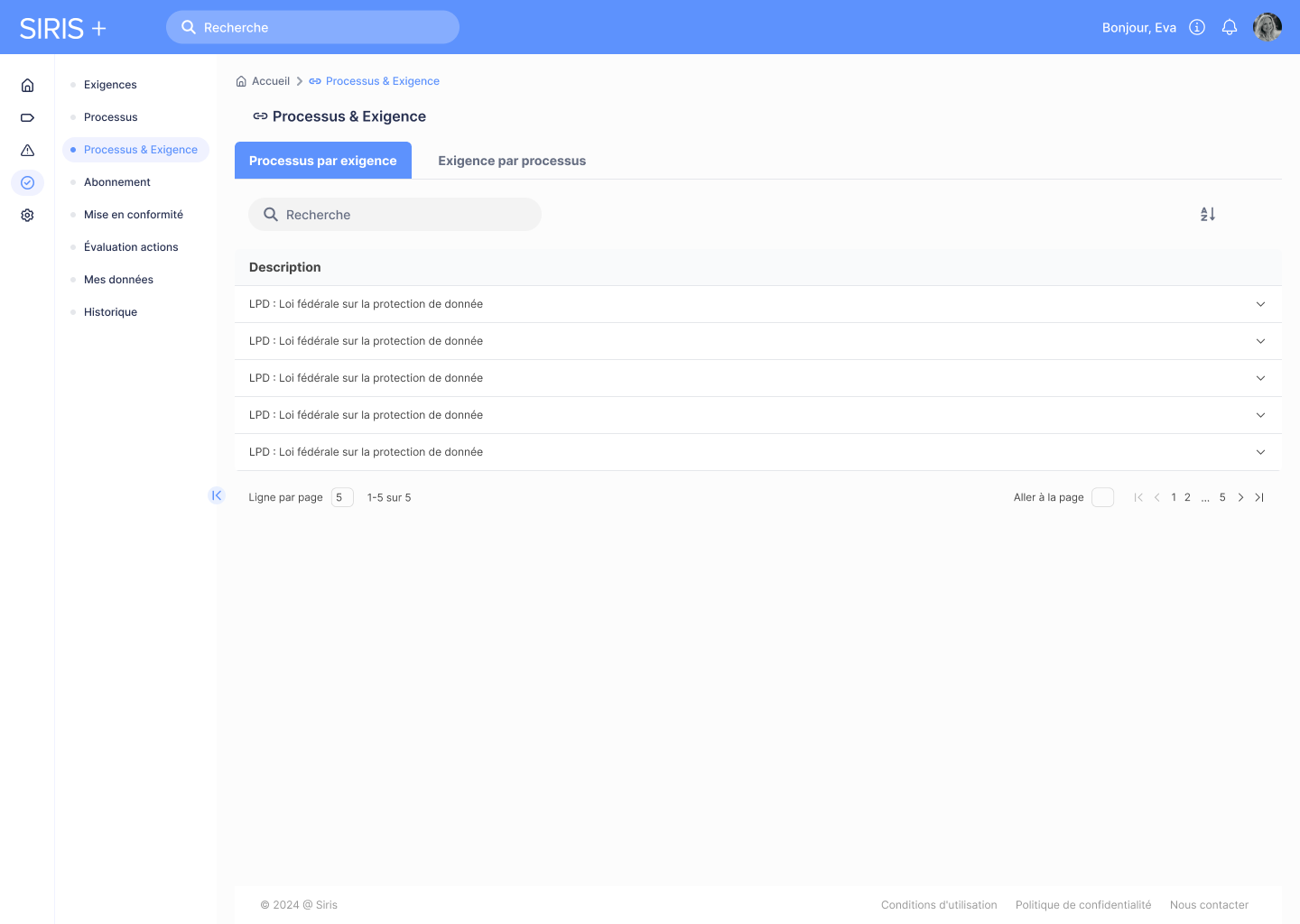Open Politique de confidentialité link
Viewport: 1300px width, 924px height.
coord(1082,905)
